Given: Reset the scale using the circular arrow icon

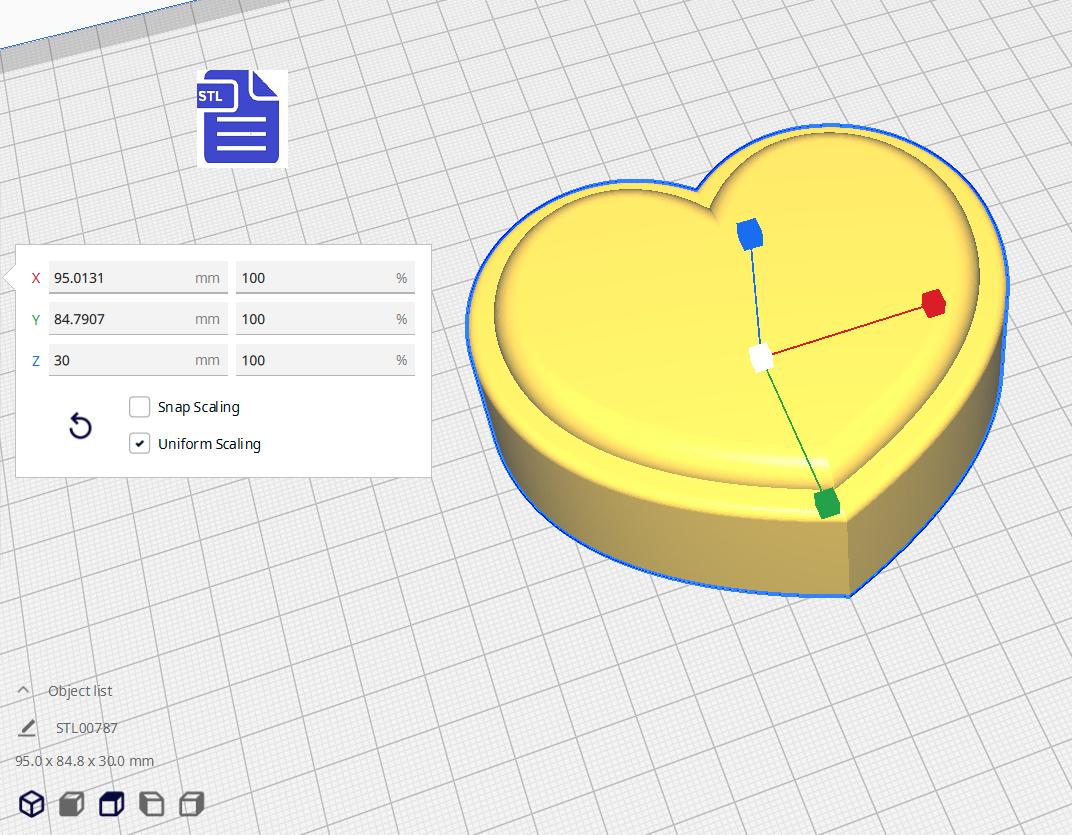Looking at the screenshot, I should pyautogui.click(x=80, y=426).
